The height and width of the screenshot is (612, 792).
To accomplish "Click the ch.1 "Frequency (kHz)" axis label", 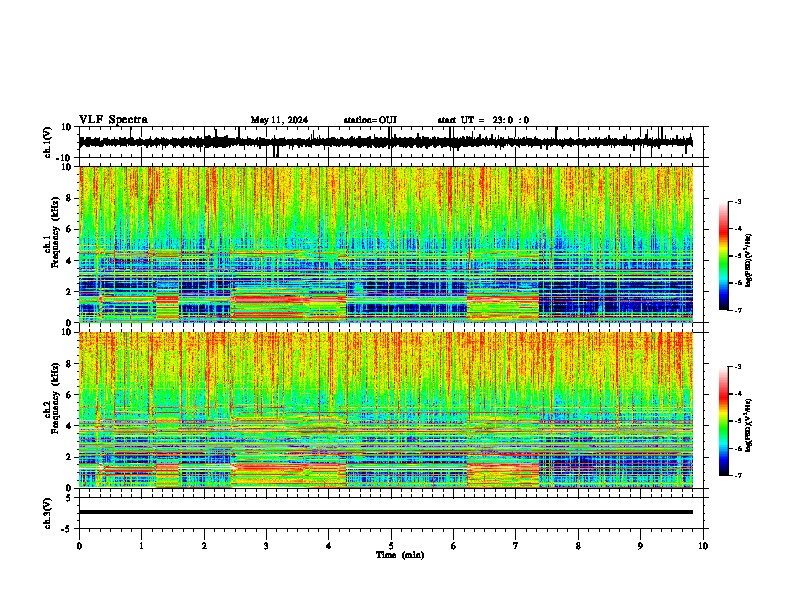I will pyautogui.click(x=55, y=232).
